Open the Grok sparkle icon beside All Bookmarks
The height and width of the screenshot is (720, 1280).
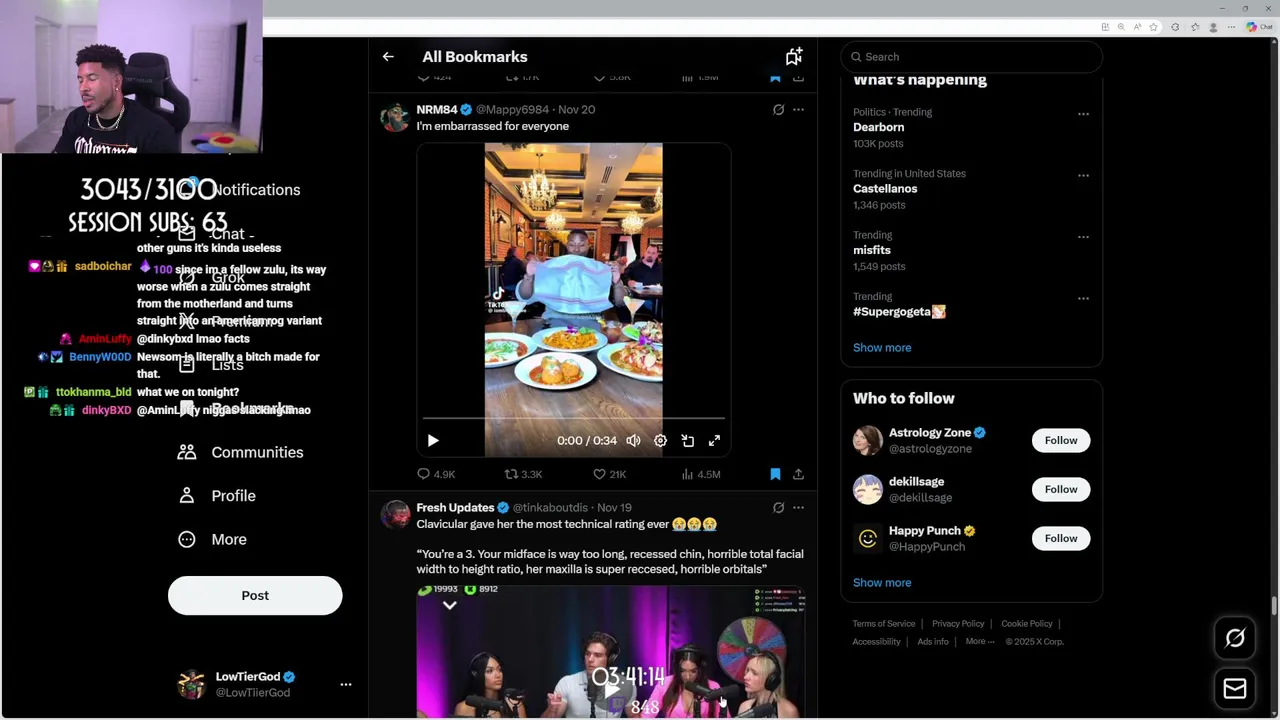[x=794, y=57]
